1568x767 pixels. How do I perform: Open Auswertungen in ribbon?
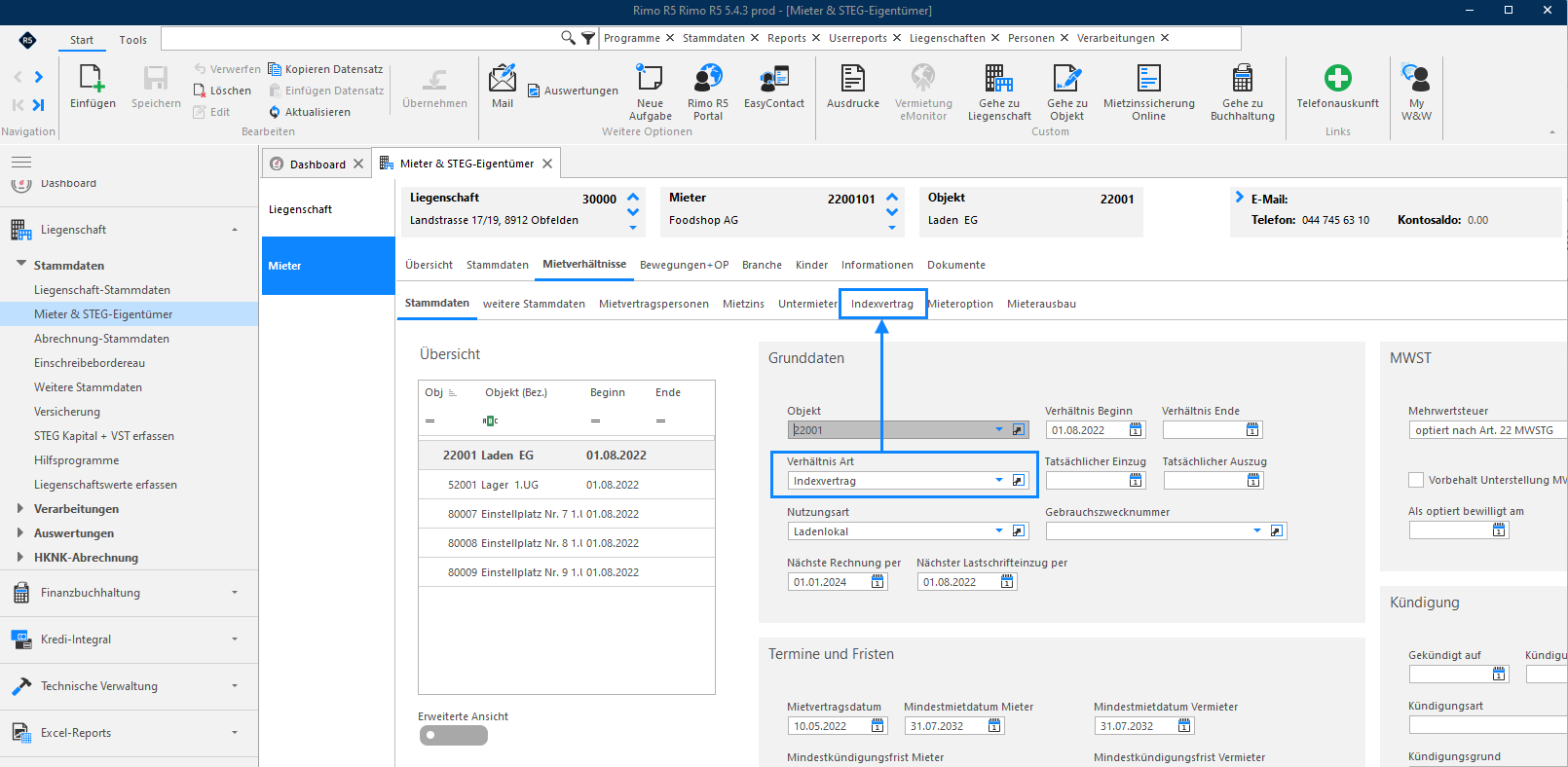pyautogui.click(x=573, y=91)
